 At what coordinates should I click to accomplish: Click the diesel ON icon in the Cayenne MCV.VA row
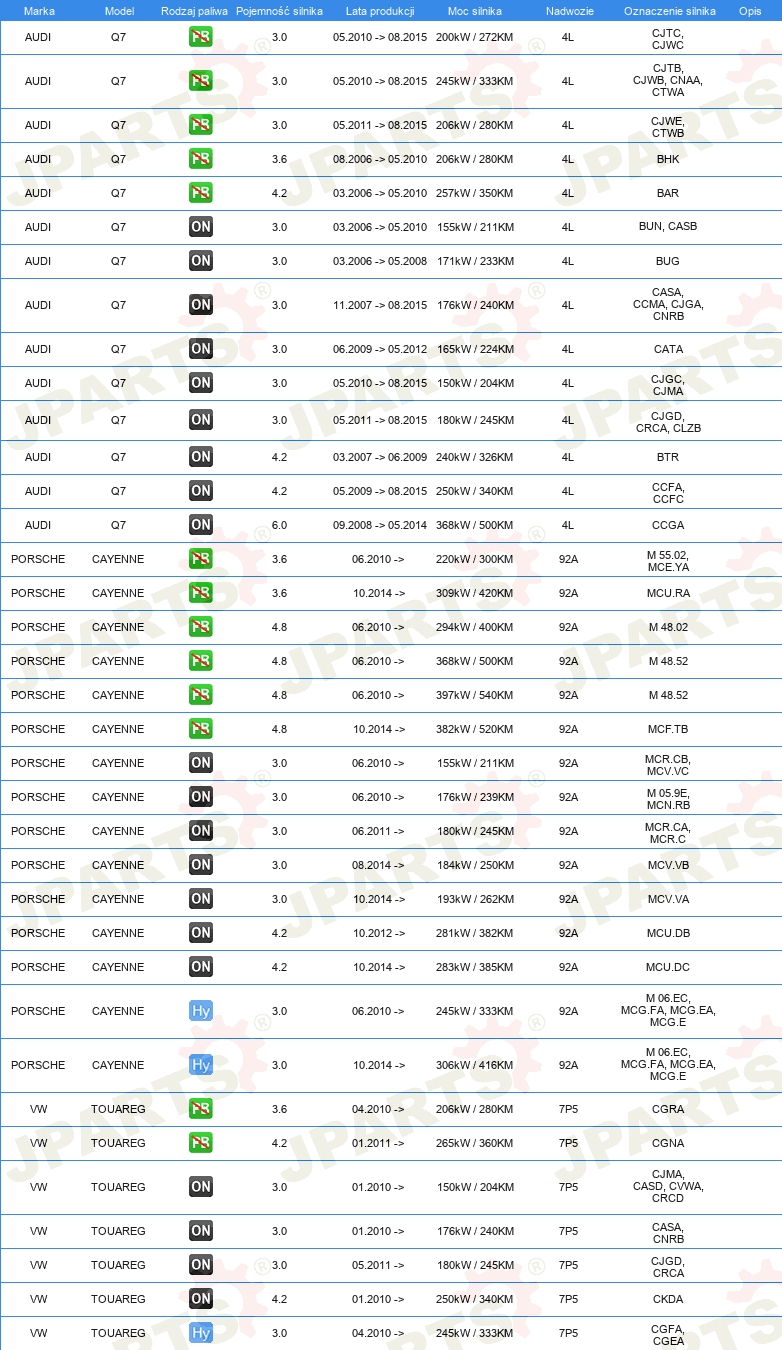point(201,899)
